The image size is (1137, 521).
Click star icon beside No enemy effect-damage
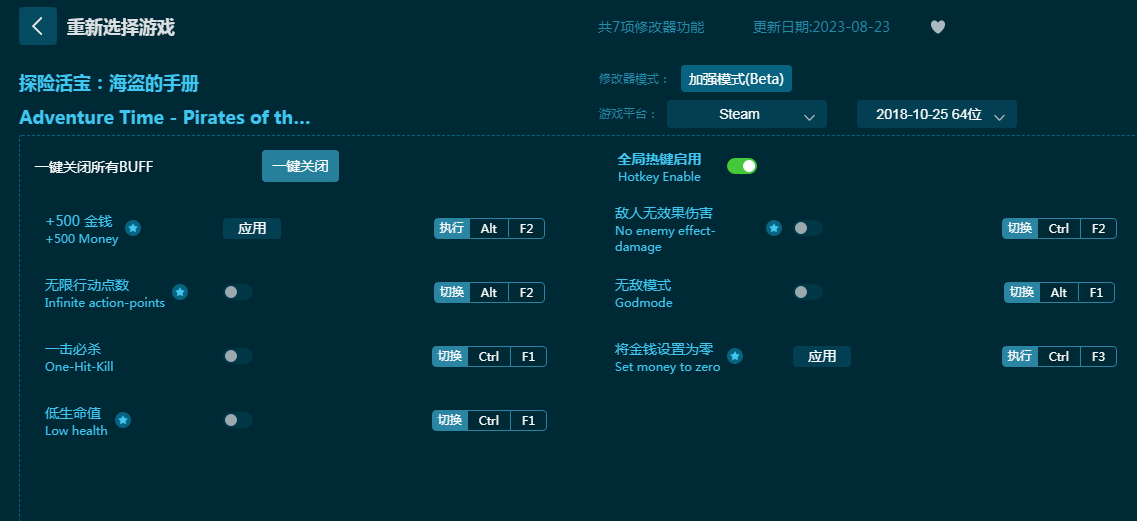click(x=773, y=228)
